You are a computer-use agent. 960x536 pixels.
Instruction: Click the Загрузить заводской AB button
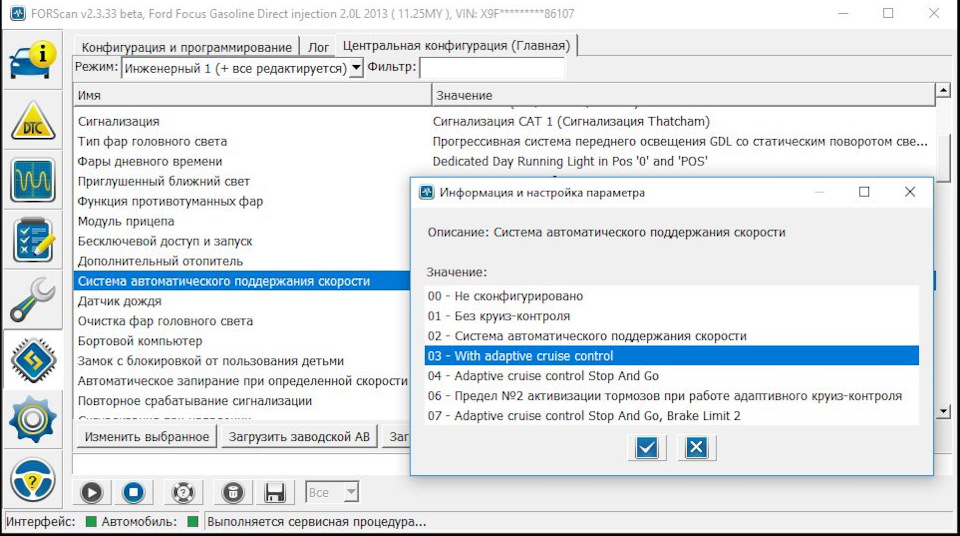299,437
